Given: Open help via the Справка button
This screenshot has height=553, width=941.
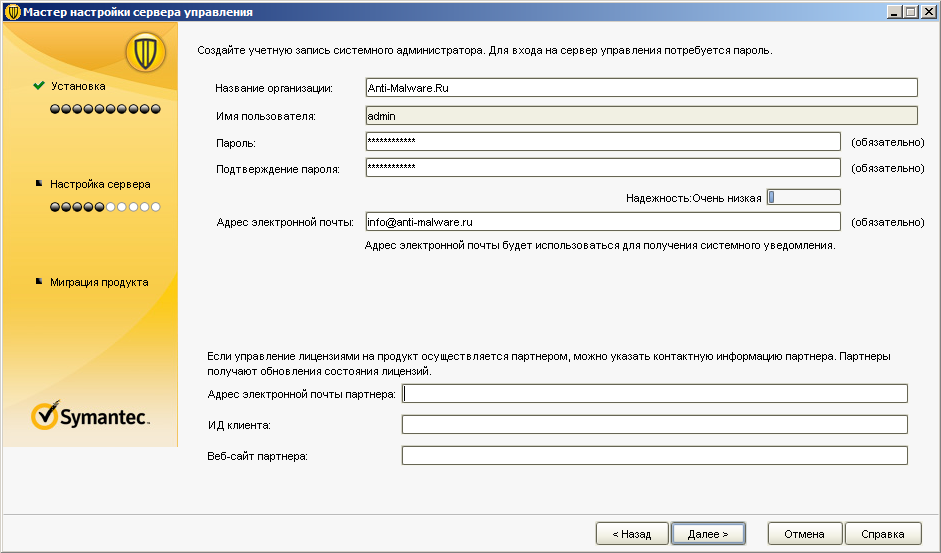Looking at the screenshot, I should tap(882, 534).
